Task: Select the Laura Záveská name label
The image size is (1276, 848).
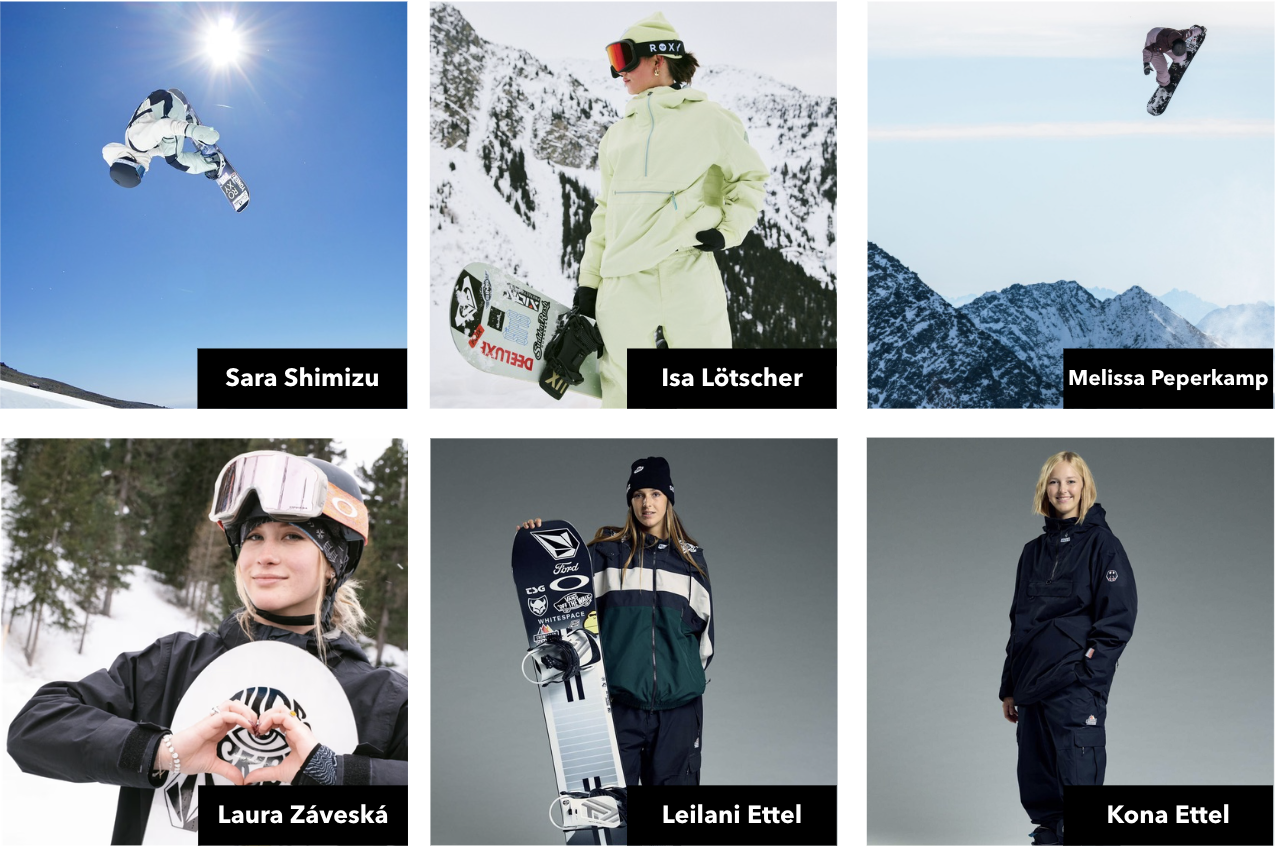Action: point(302,815)
